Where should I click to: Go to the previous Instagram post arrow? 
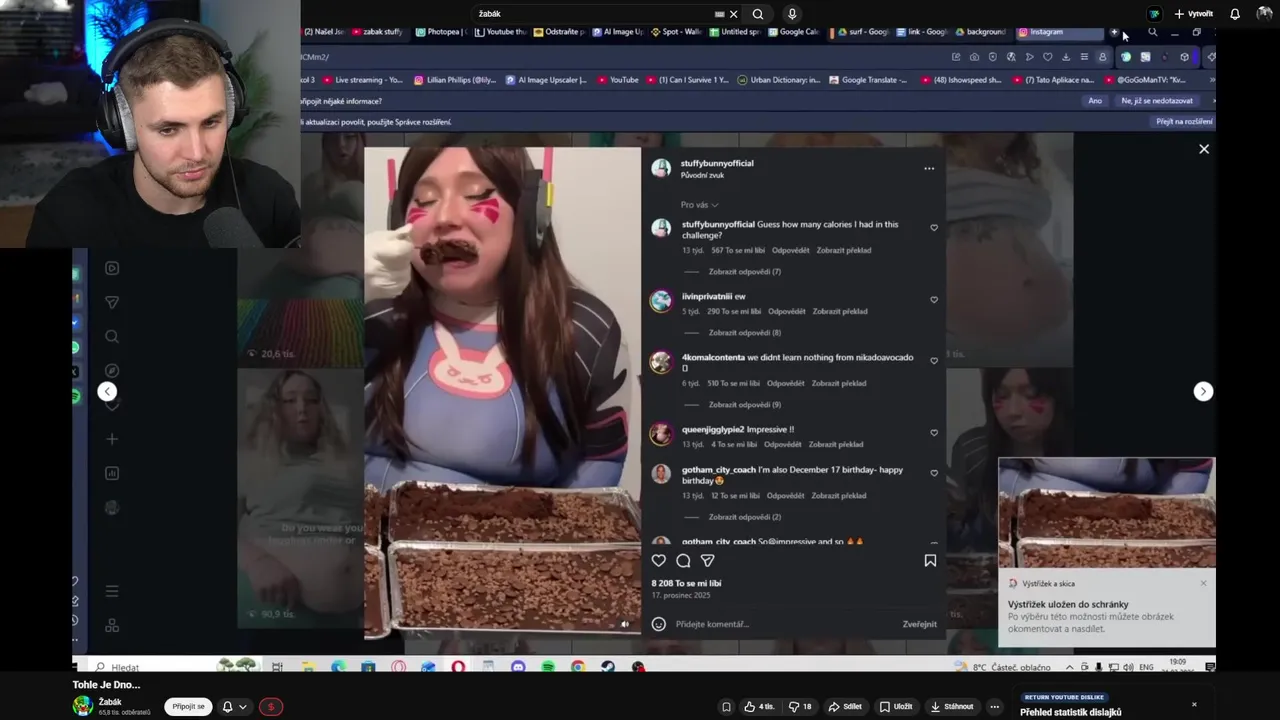click(107, 392)
